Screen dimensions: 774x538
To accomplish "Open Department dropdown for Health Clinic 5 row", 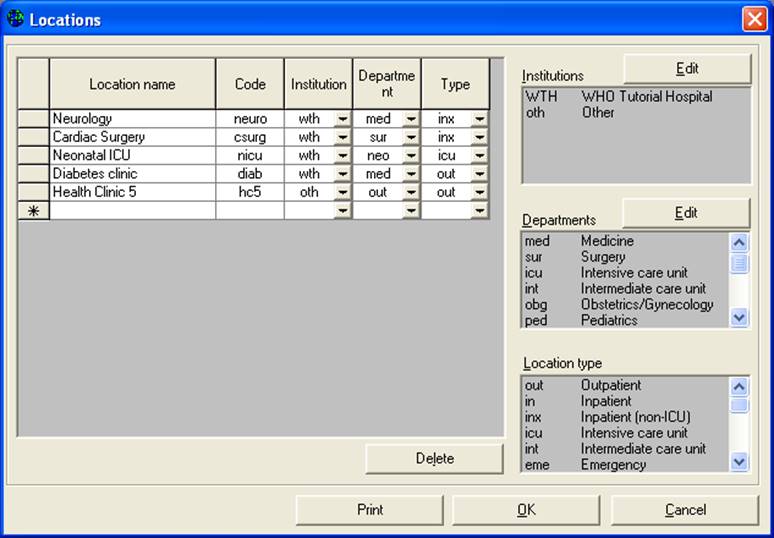I will 411,192.
